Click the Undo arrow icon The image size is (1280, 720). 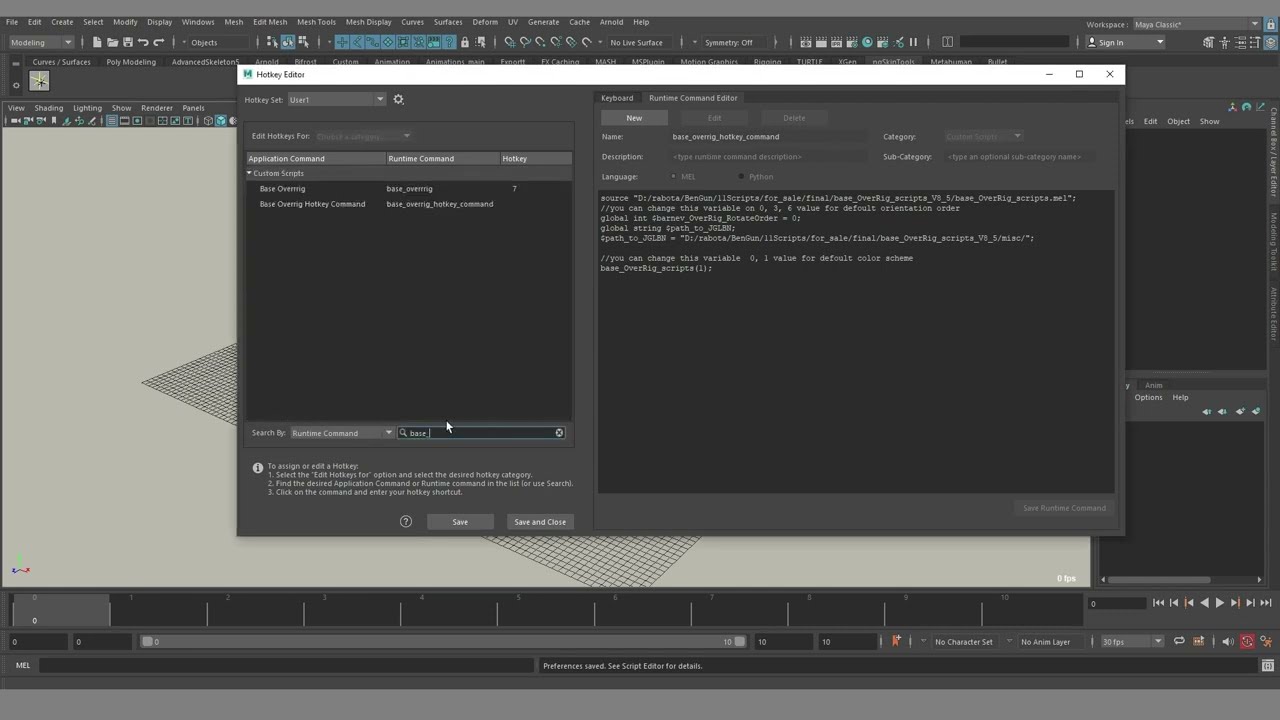[143, 42]
